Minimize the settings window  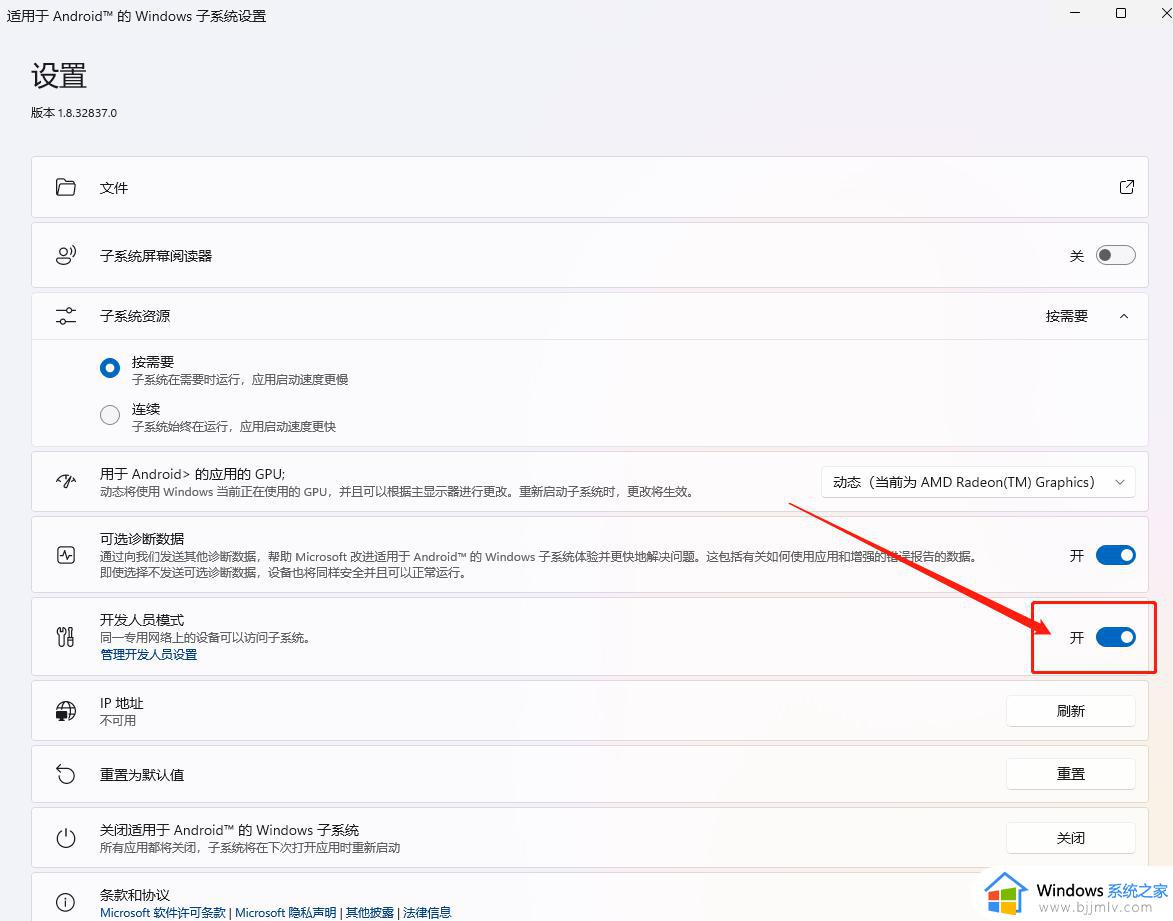coord(1076,13)
